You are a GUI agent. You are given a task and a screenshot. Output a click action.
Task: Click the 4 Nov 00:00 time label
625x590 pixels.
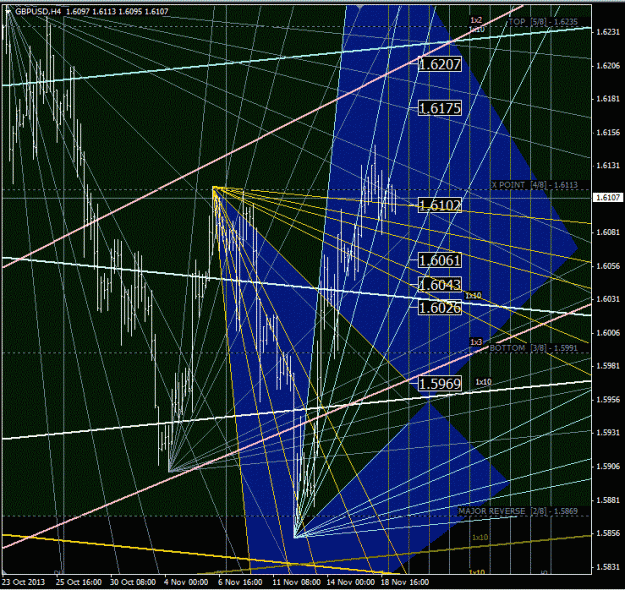click(186, 582)
